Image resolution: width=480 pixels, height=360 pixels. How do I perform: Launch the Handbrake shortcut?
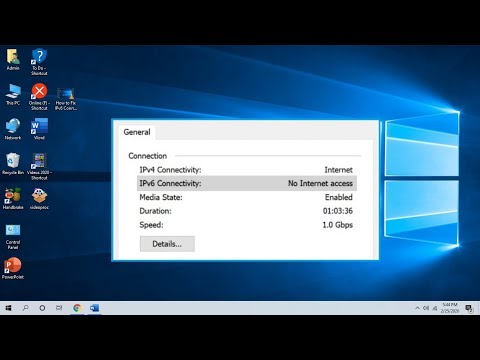[x=13, y=198]
